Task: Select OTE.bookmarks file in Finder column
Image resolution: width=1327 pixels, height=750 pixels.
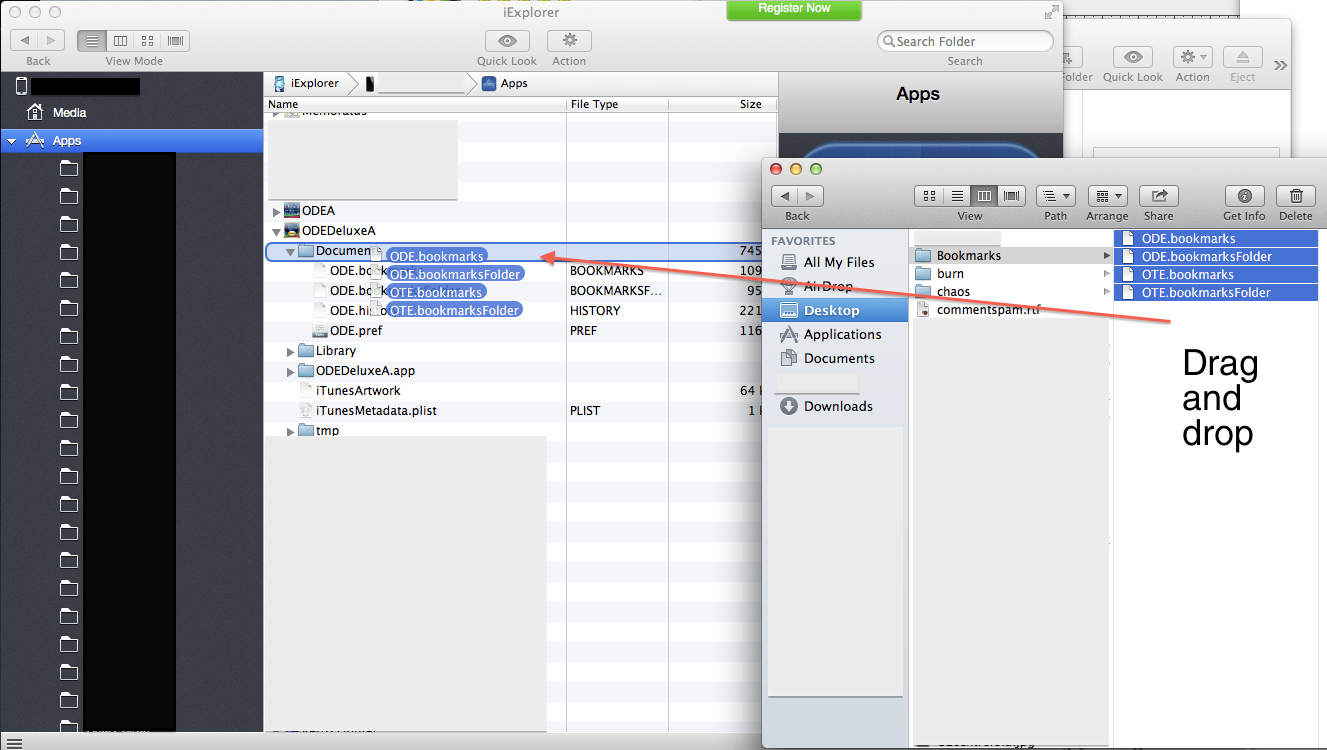Action: tap(1216, 275)
